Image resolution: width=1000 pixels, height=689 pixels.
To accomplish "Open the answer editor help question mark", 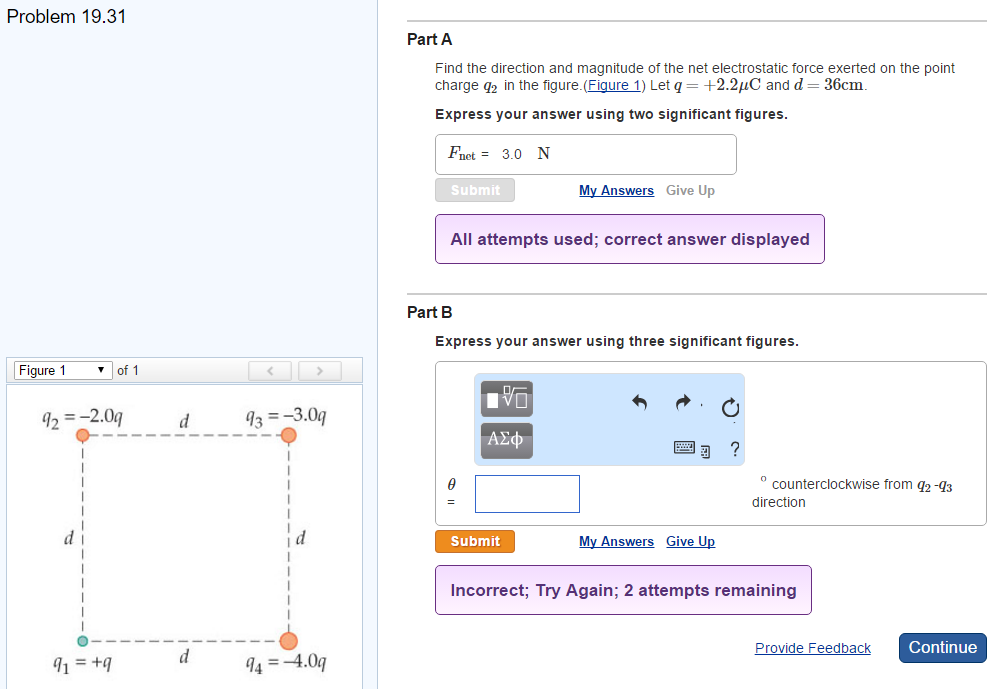I will (735, 450).
